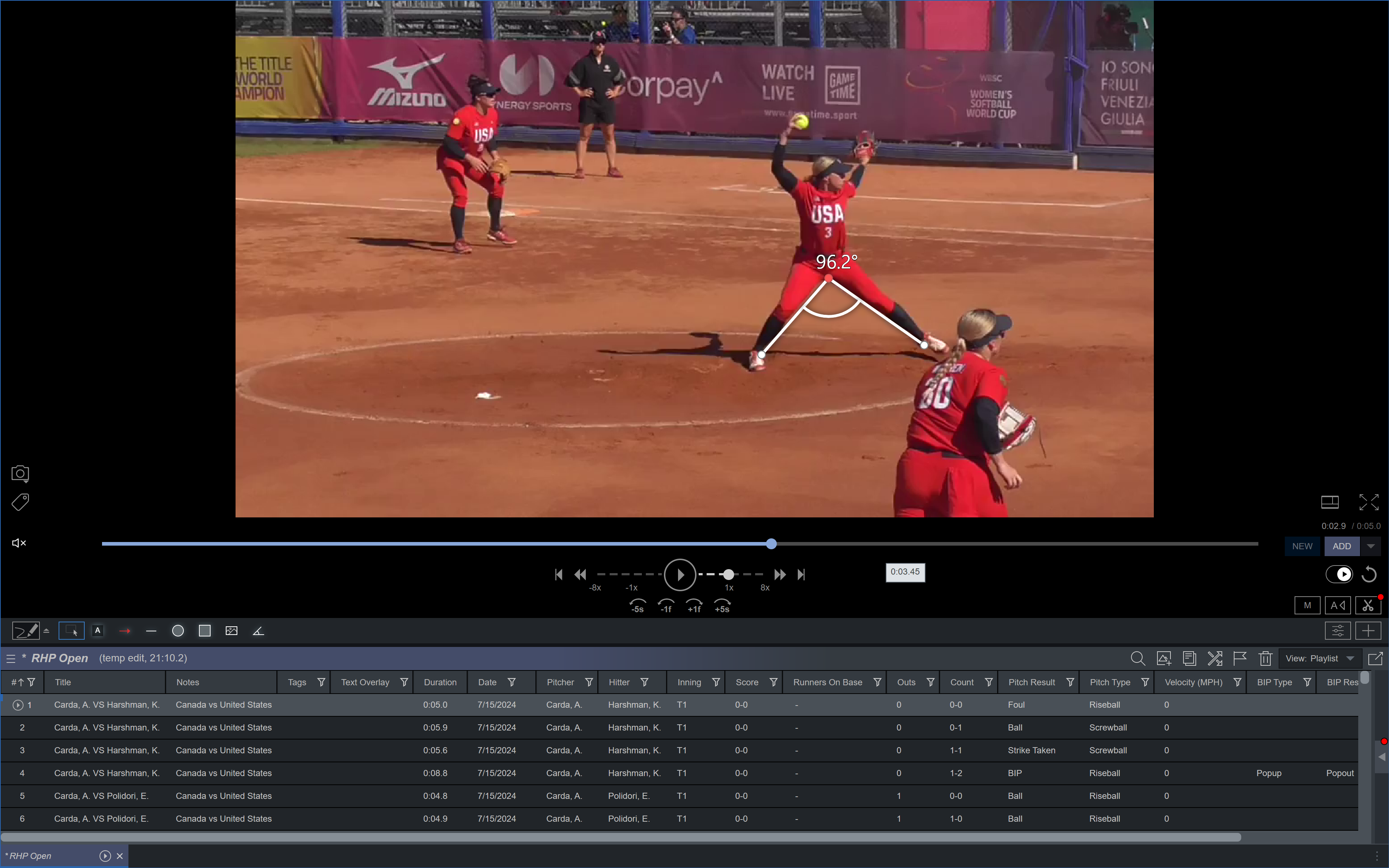Image resolution: width=1389 pixels, height=868 pixels.
Task: Choose the circle shape drawing tool
Action: point(178,631)
